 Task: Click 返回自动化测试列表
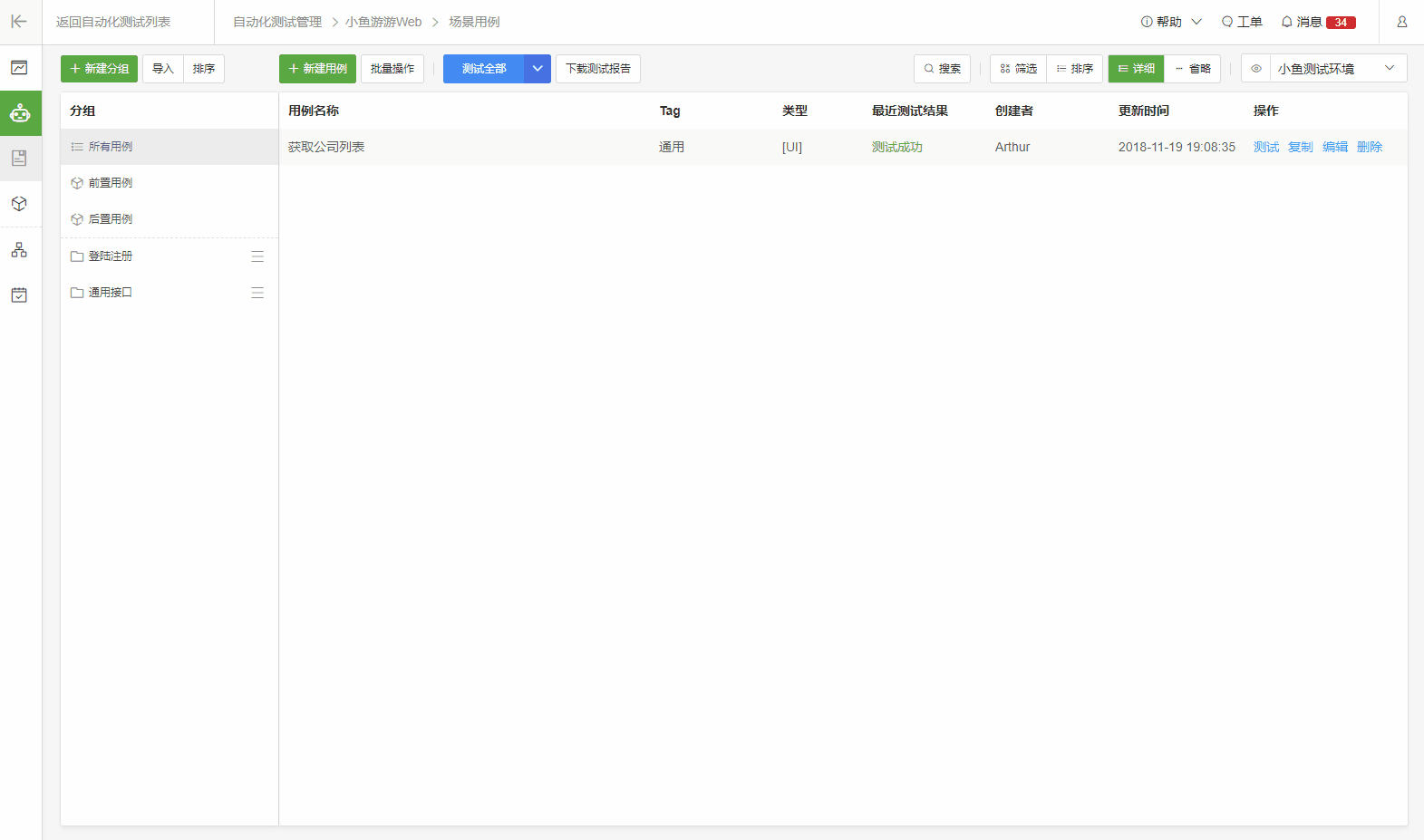[x=113, y=22]
